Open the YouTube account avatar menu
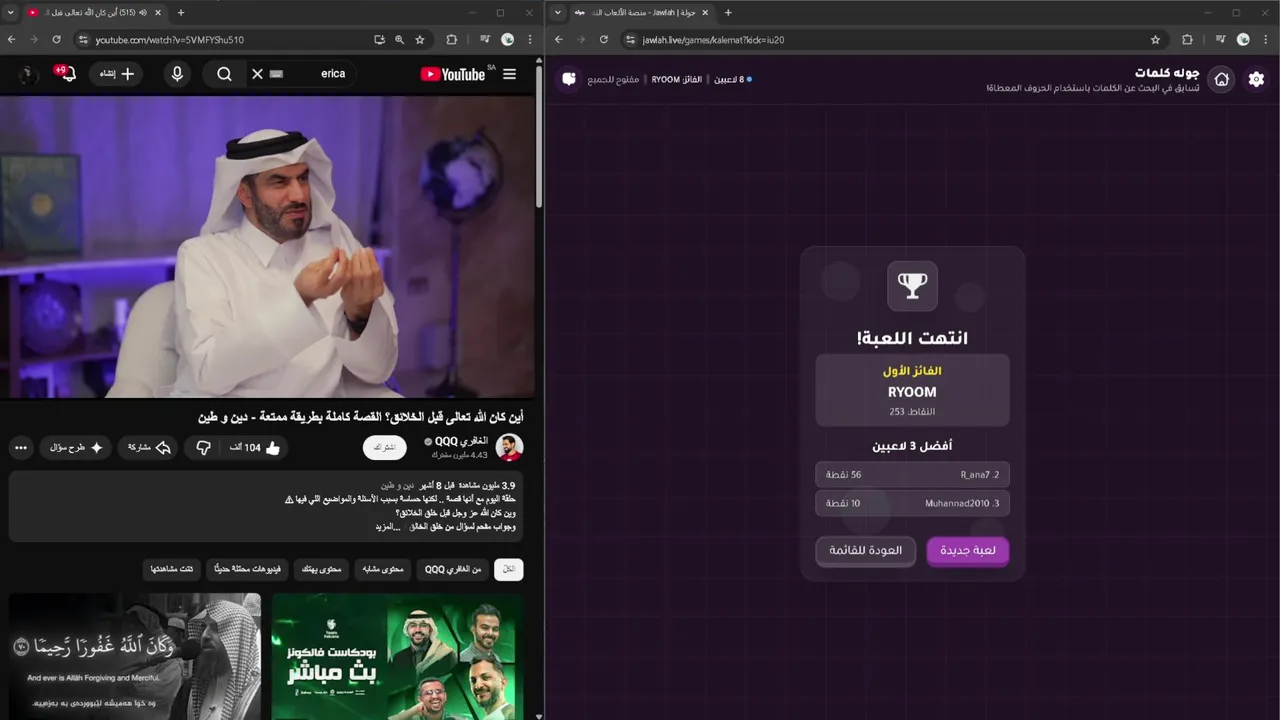Viewport: 1280px width, 720px height. pyautogui.click(x=28, y=74)
